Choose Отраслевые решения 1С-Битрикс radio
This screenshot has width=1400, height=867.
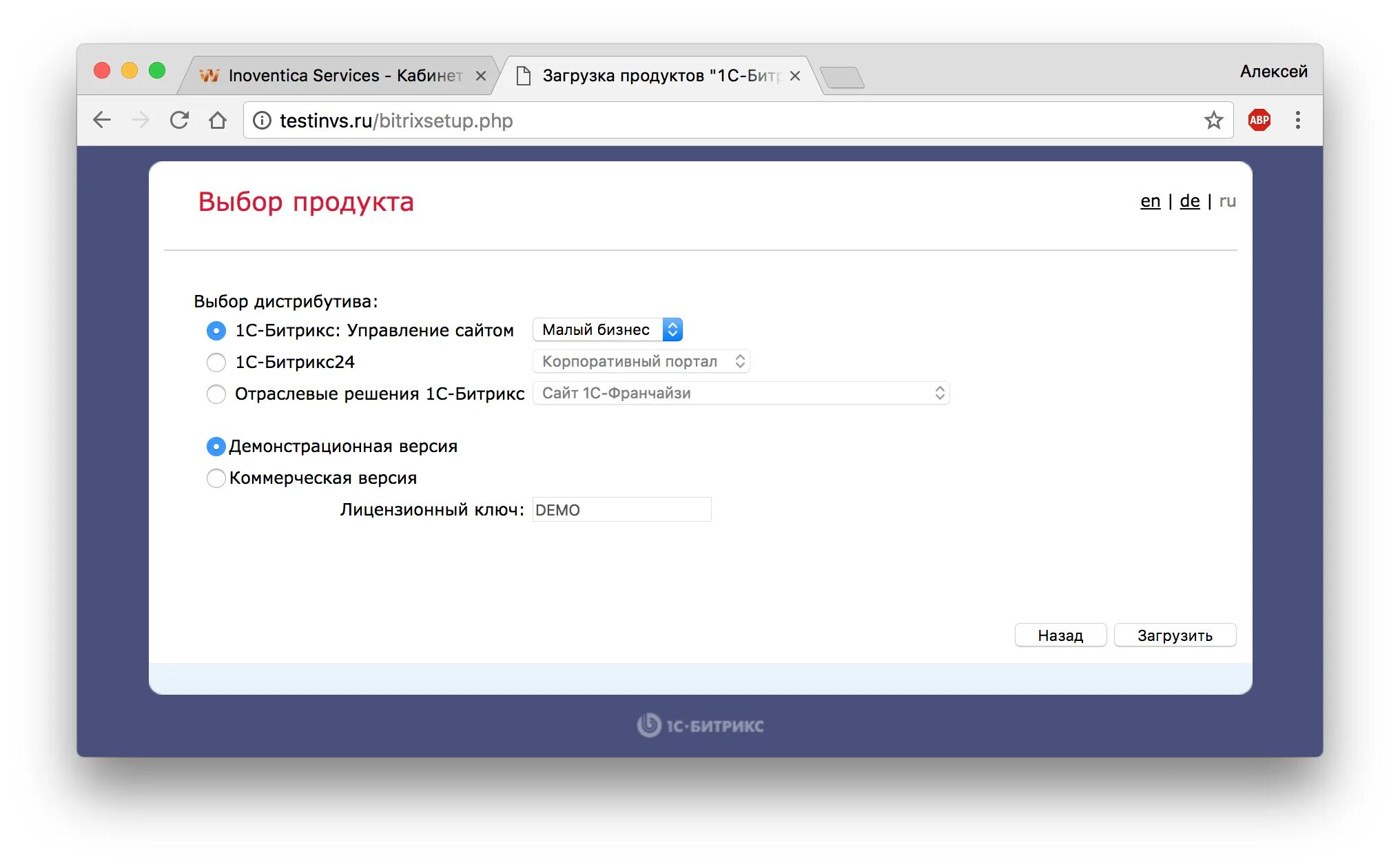(216, 394)
